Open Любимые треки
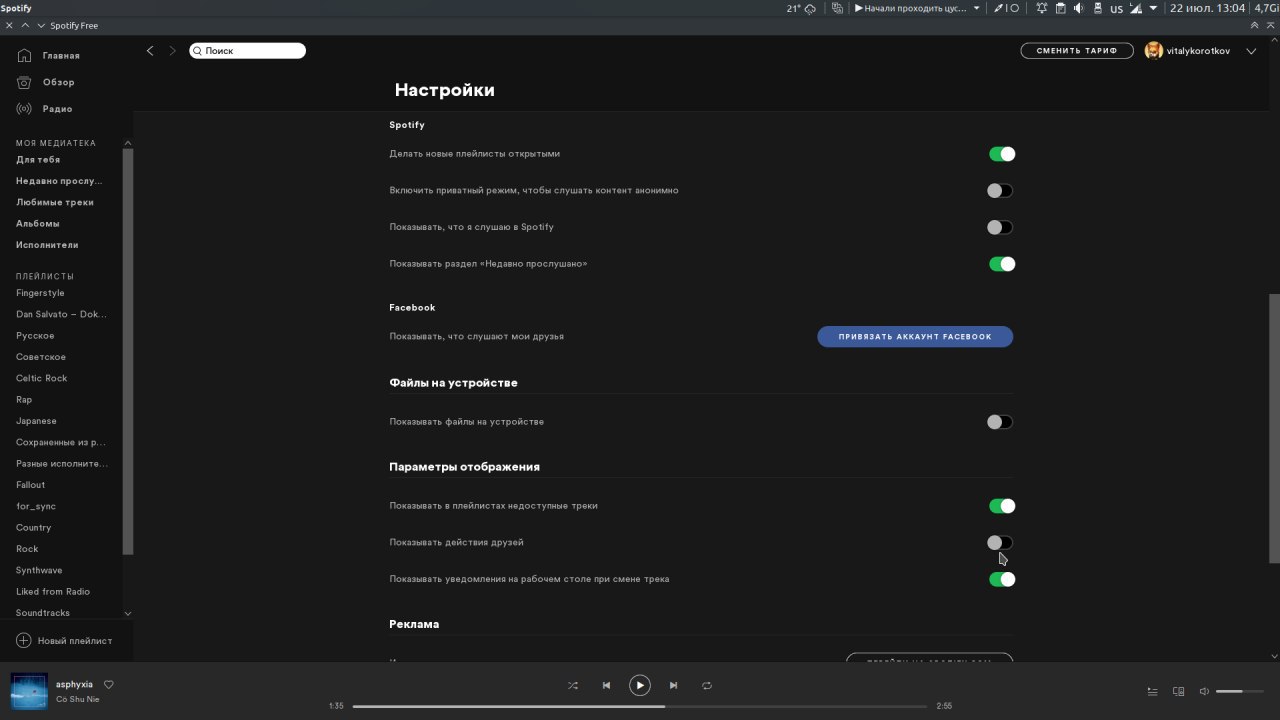The height and width of the screenshot is (720, 1280). [55, 202]
